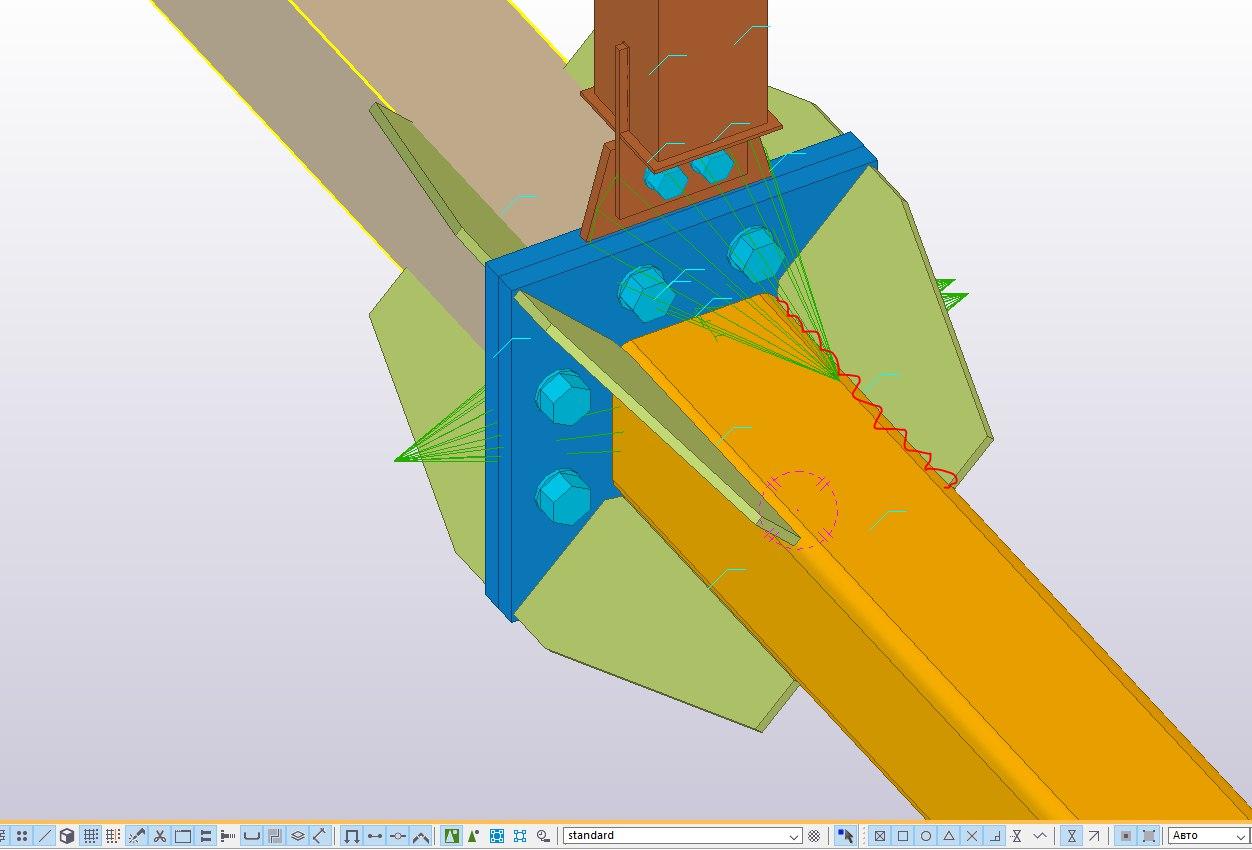This screenshot has width=1252, height=850.
Task: Toggle the select bolt groups icon
Action: click(x=205, y=836)
